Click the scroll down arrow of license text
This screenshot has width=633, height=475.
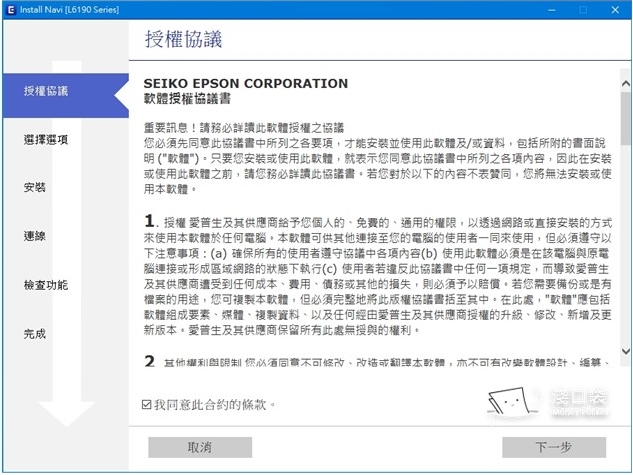point(626,352)
